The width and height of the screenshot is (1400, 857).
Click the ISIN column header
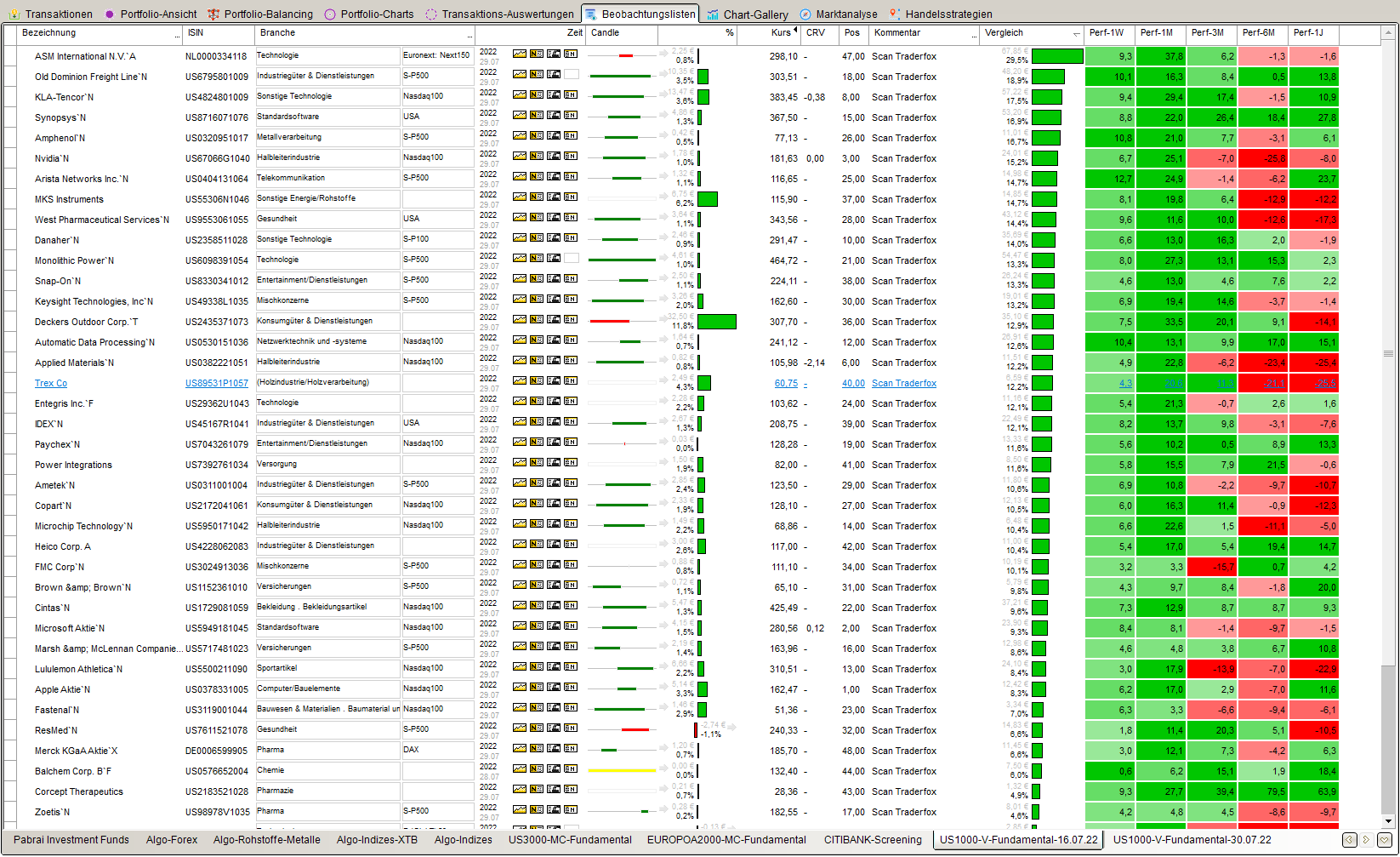[219, 33]
